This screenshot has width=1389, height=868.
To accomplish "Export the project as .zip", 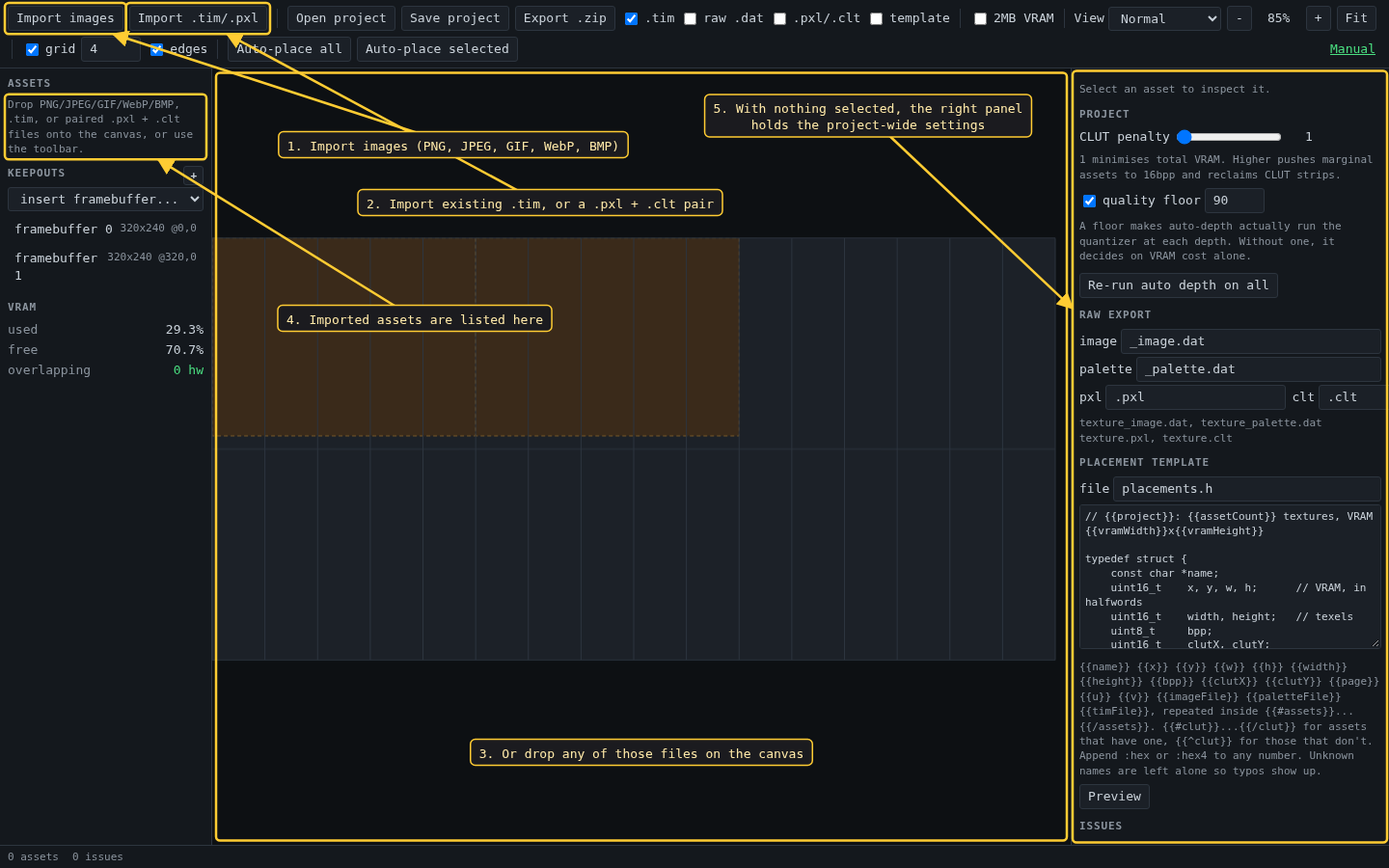I will click(x=565, y=18).
